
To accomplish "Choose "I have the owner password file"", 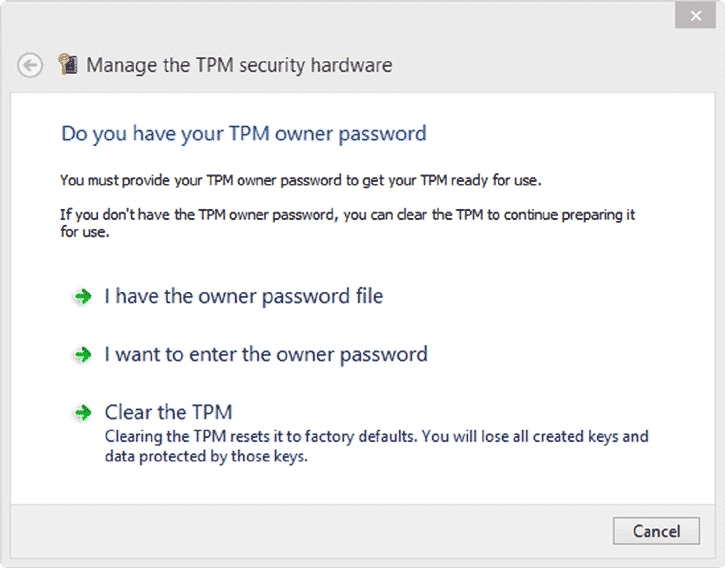I will click(x=243, y=296).
